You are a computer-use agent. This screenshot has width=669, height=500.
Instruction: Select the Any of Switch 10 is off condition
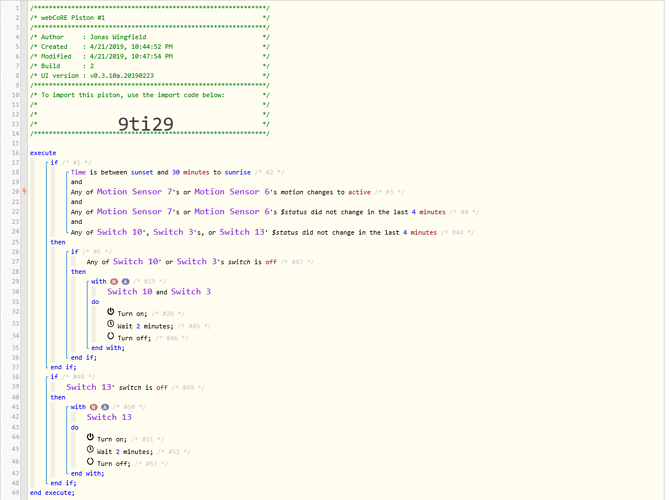coord(182,262)
